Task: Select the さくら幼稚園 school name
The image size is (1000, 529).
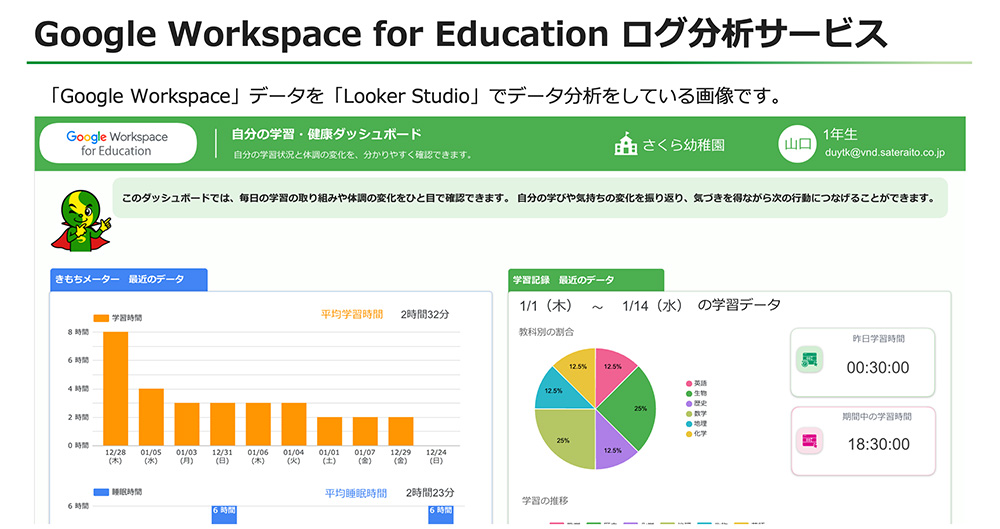Action: [684, 145]
